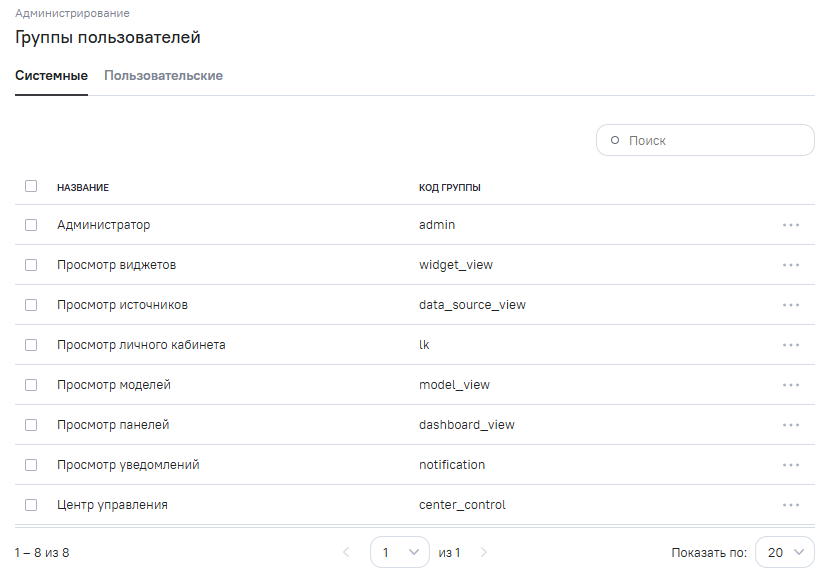This screenshot has width=823, height=571.
Task: Click ellipsis icon in data_source_view row
Action: (791, 305)
